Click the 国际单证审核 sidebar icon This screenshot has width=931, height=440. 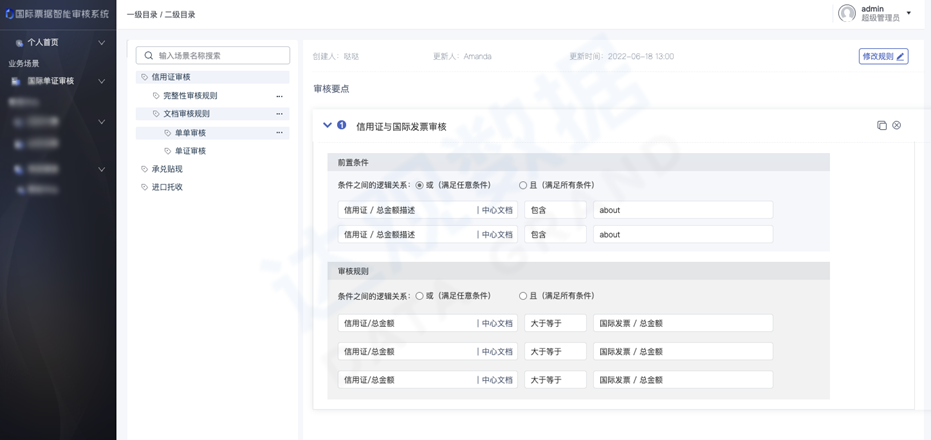pos(16,81)
